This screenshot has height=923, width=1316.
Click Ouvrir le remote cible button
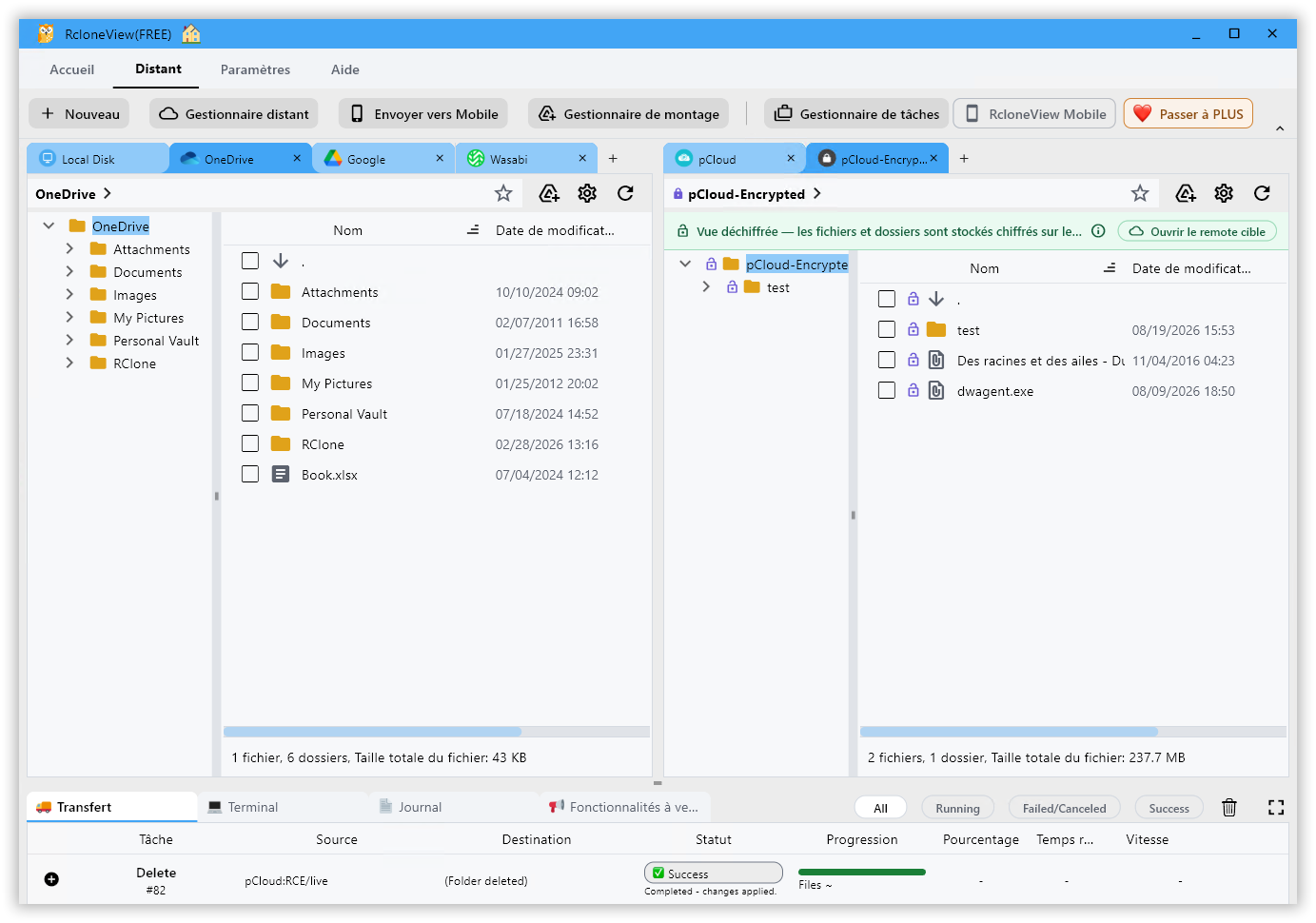click(1197, 231)
